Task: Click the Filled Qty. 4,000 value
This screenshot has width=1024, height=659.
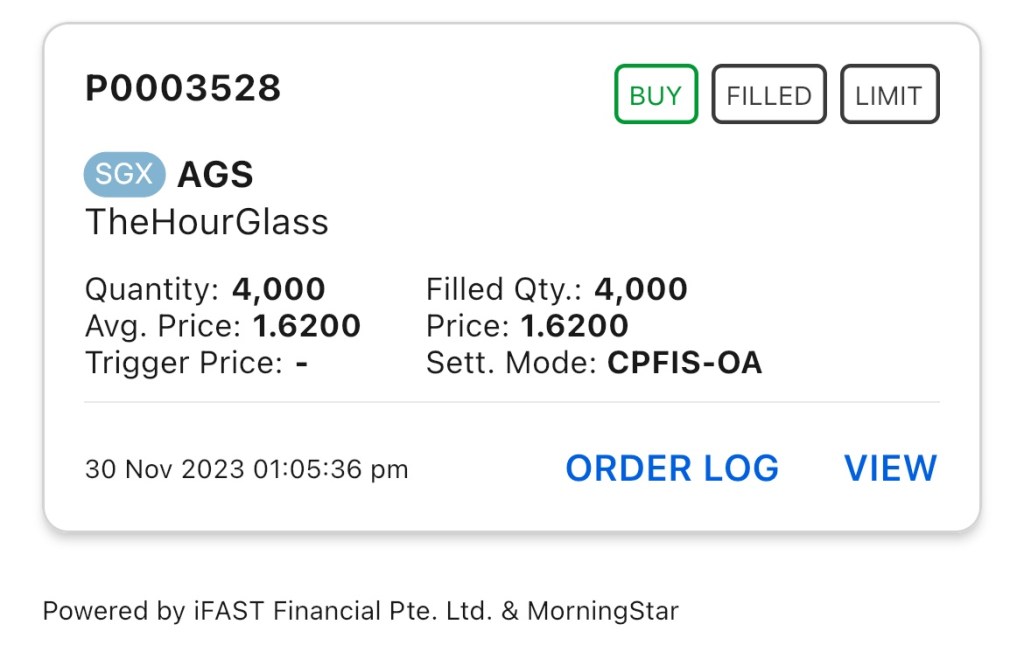Action: click(x=640, y=290)
